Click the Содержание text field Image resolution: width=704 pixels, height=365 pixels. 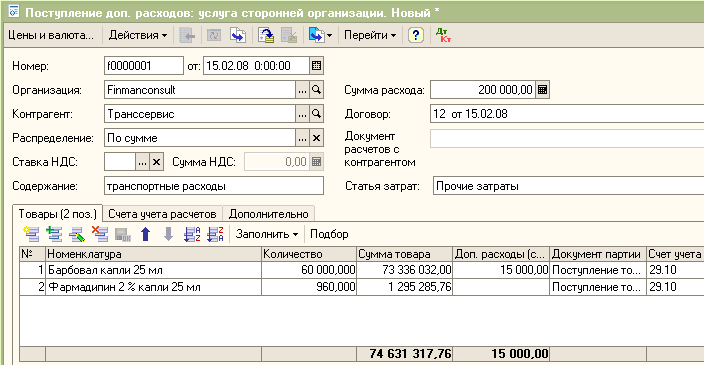coord(214,186)
